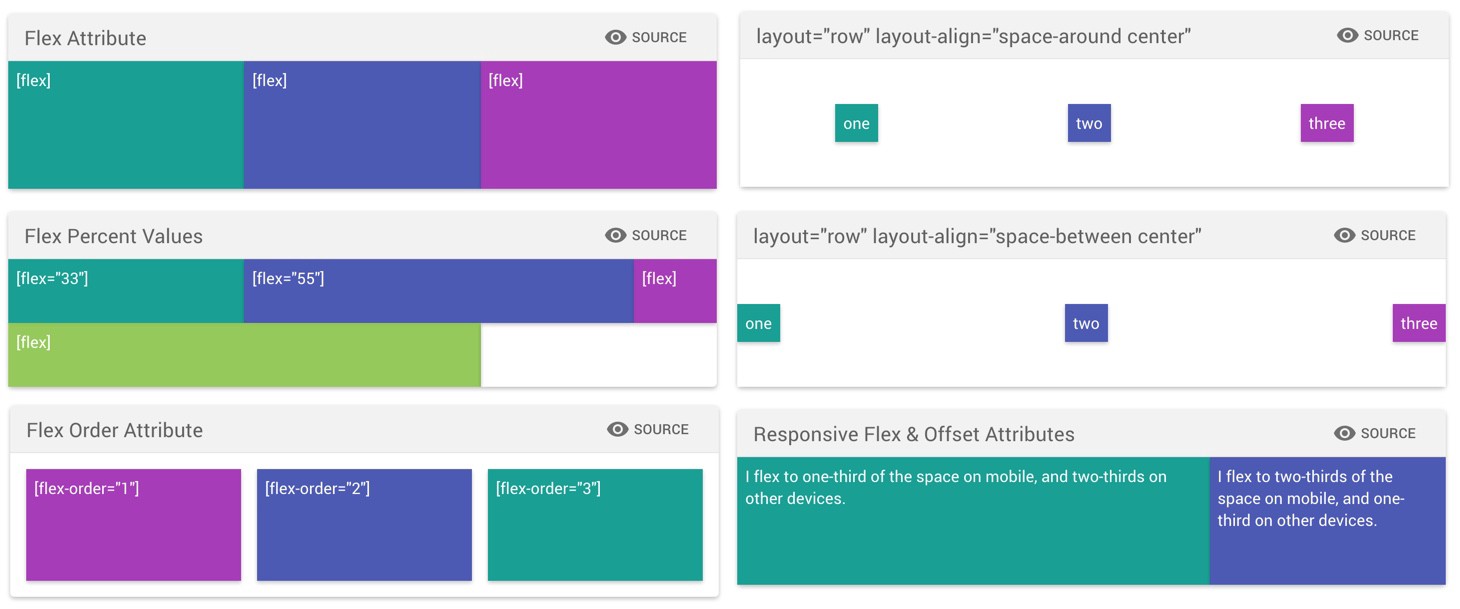Viewport: 1460px width, 609px height.
Task: Click the blue 'two' box in space-around demo
Action: pyautogui.click(x=1089, y=123)
